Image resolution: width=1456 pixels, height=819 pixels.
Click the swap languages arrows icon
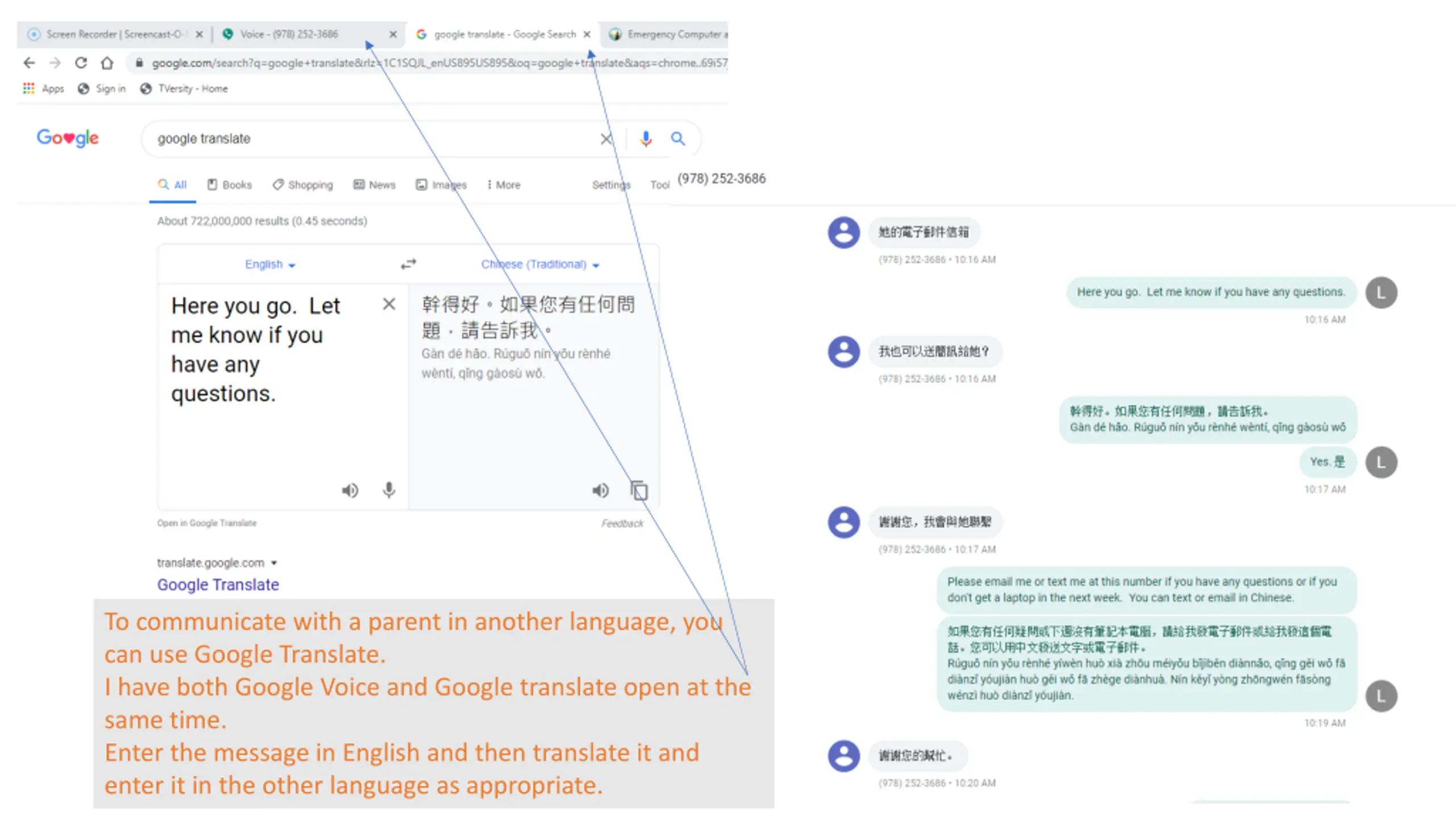[x=408, y=264]
